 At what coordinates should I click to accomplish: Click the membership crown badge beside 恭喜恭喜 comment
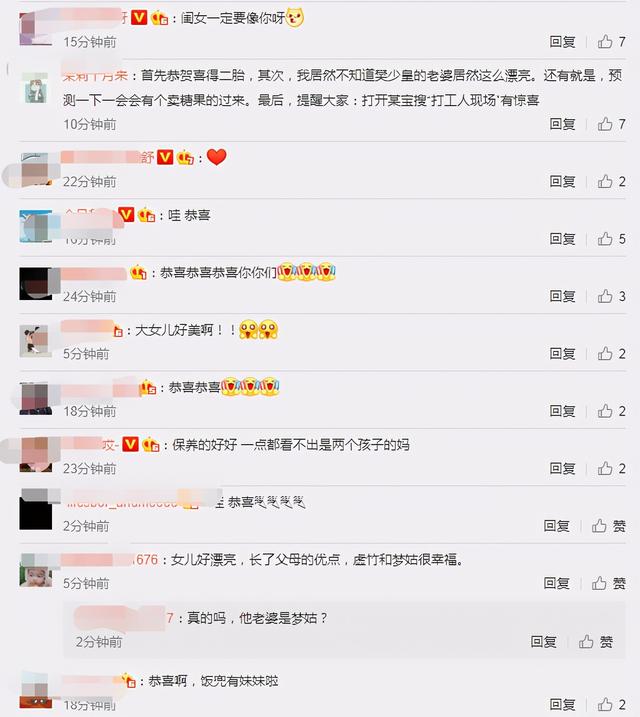click(x=148, y=388)
